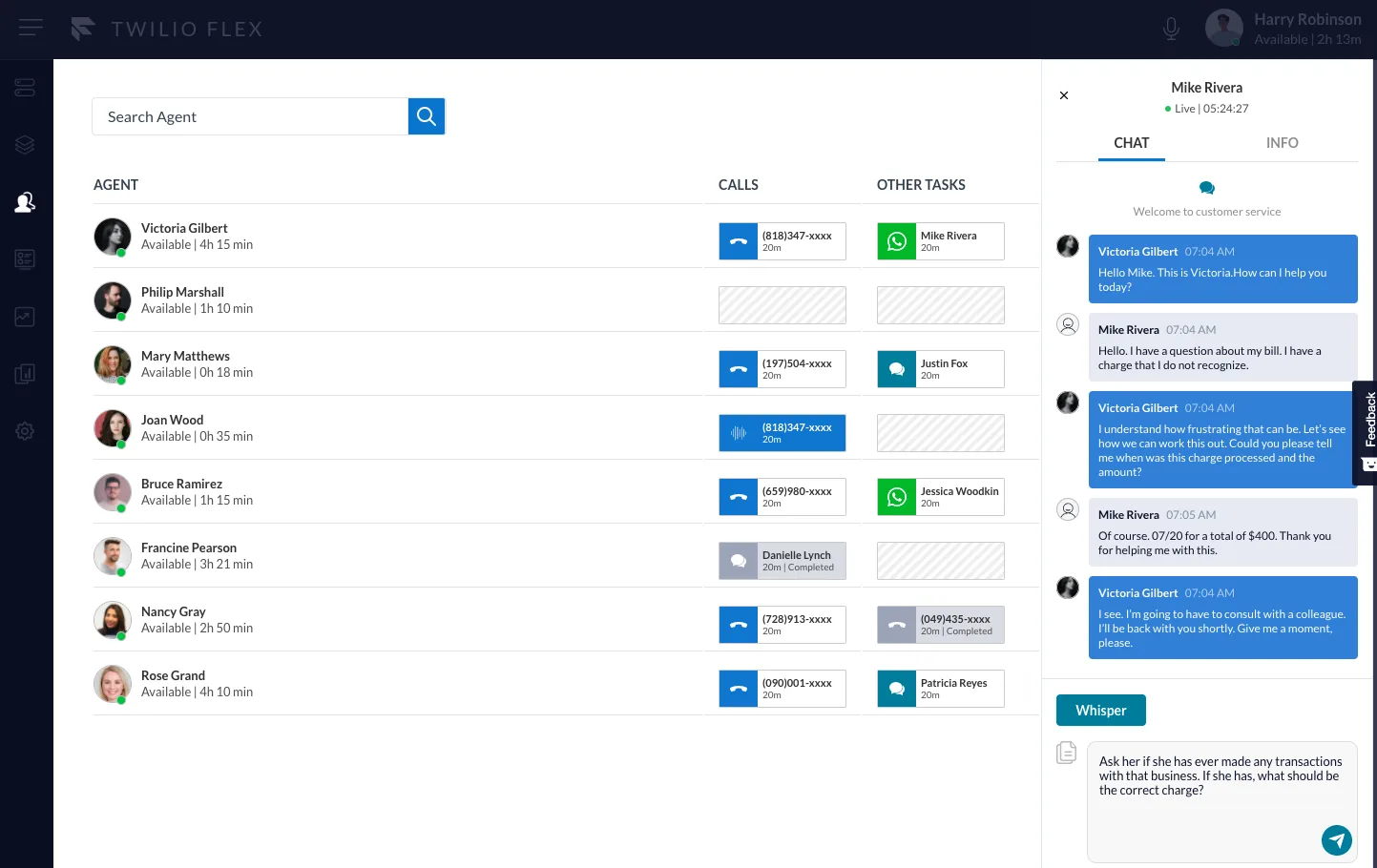Click into the Search Agent field
The image size is (1377, 868).
tap(250, 116)
